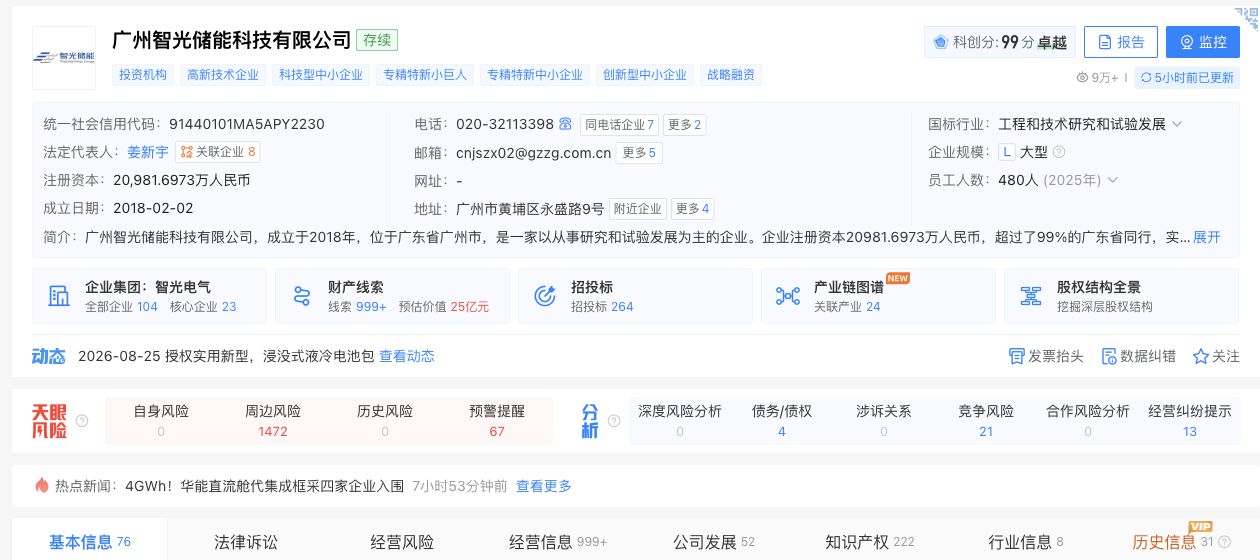Select the 科技型中小企业 tag
1260x560 pixels.
(x=321, y=75)
